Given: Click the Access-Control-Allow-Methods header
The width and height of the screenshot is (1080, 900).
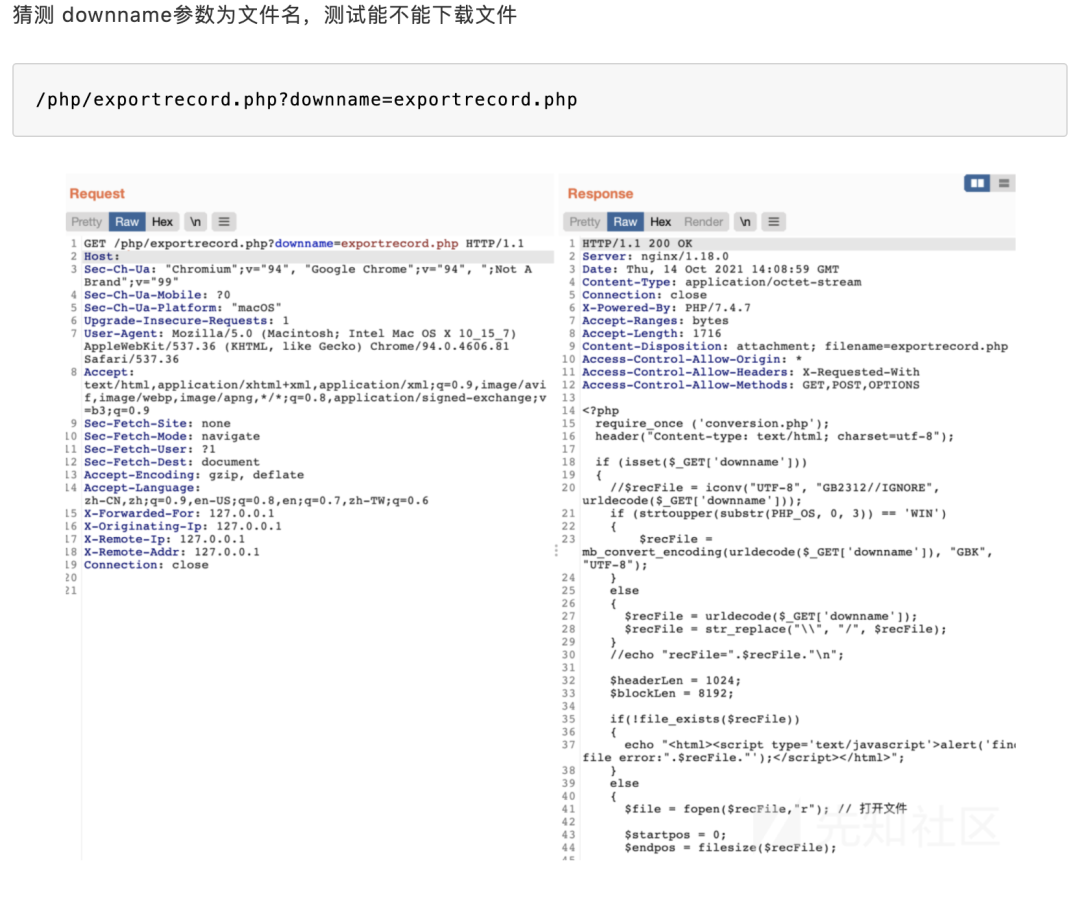Looking at the screenshot, I should (751, 385).
